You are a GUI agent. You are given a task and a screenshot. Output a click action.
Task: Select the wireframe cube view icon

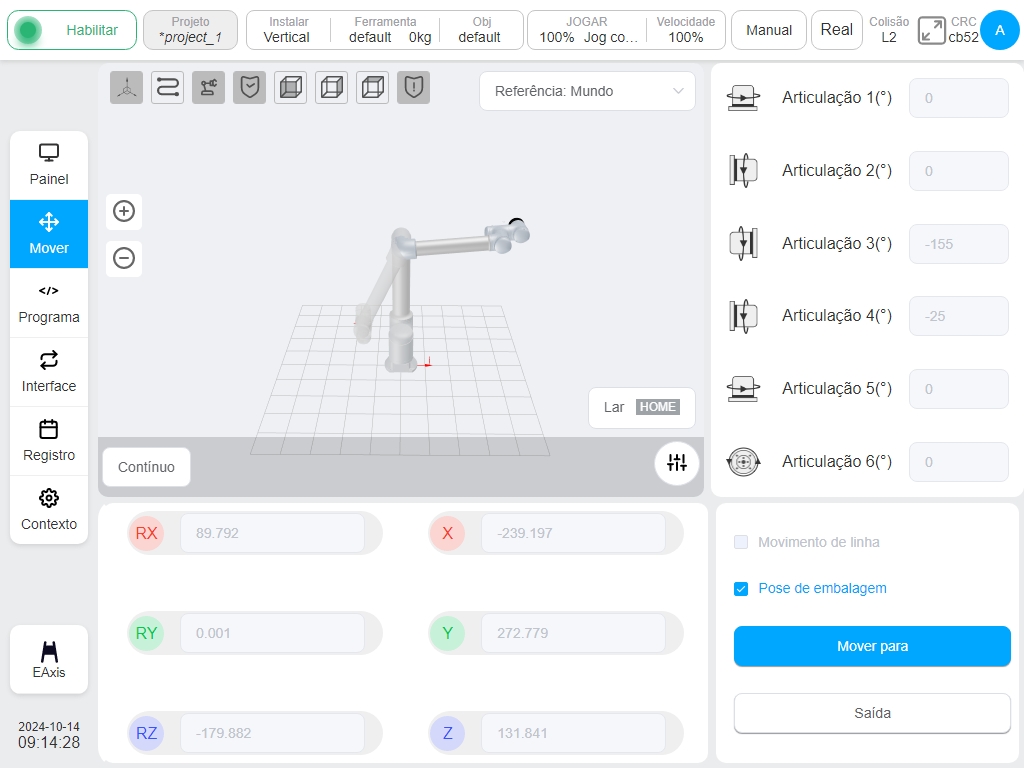(x=332, y=88)
